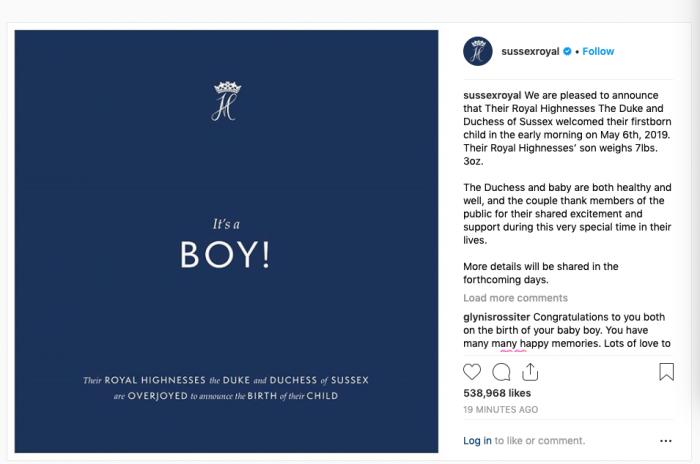Follow the sussexroyal account
700x464 pixels.
(598, 51)
